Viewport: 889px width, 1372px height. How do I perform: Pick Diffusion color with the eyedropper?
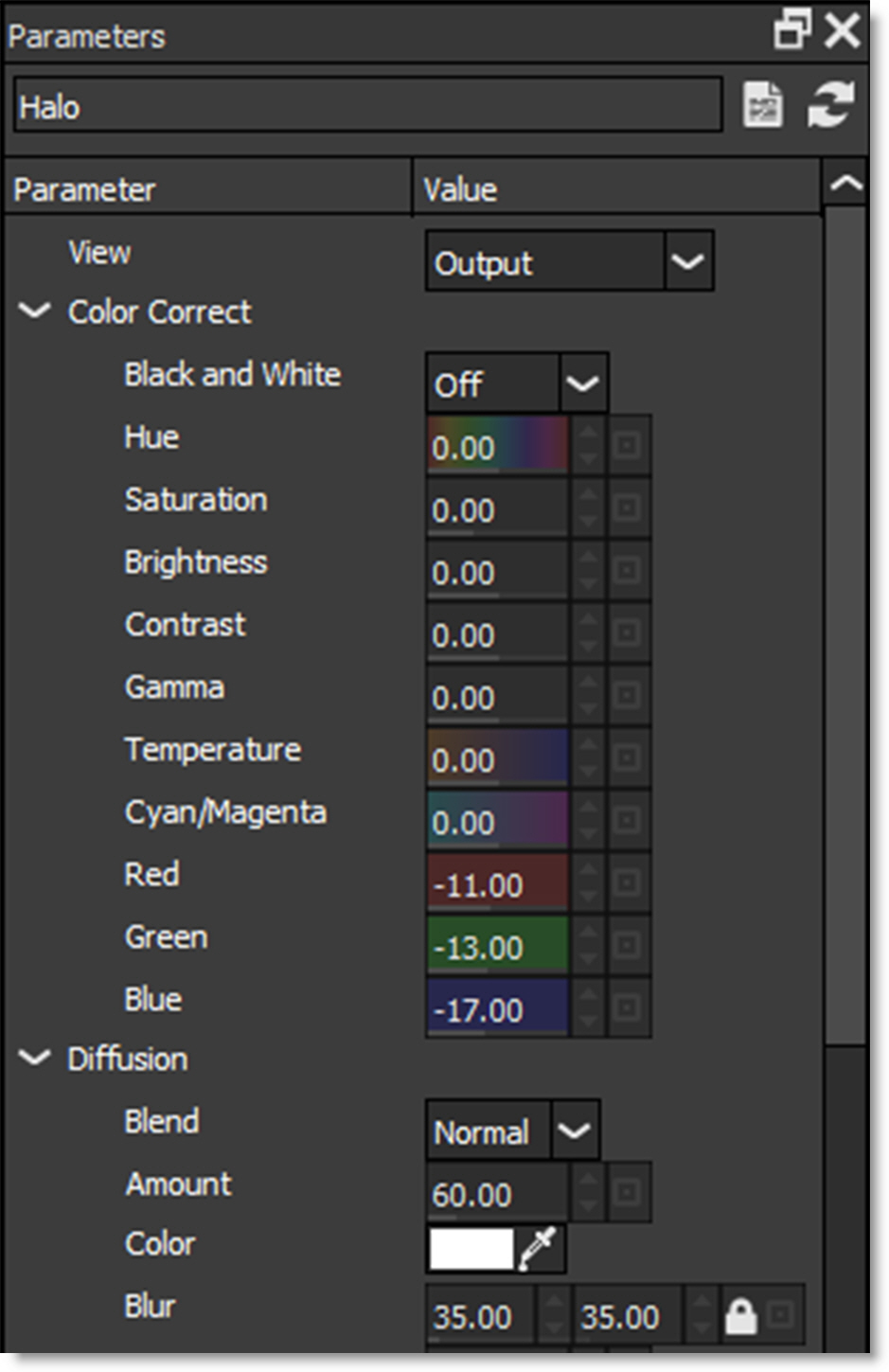coord(540,1248)
